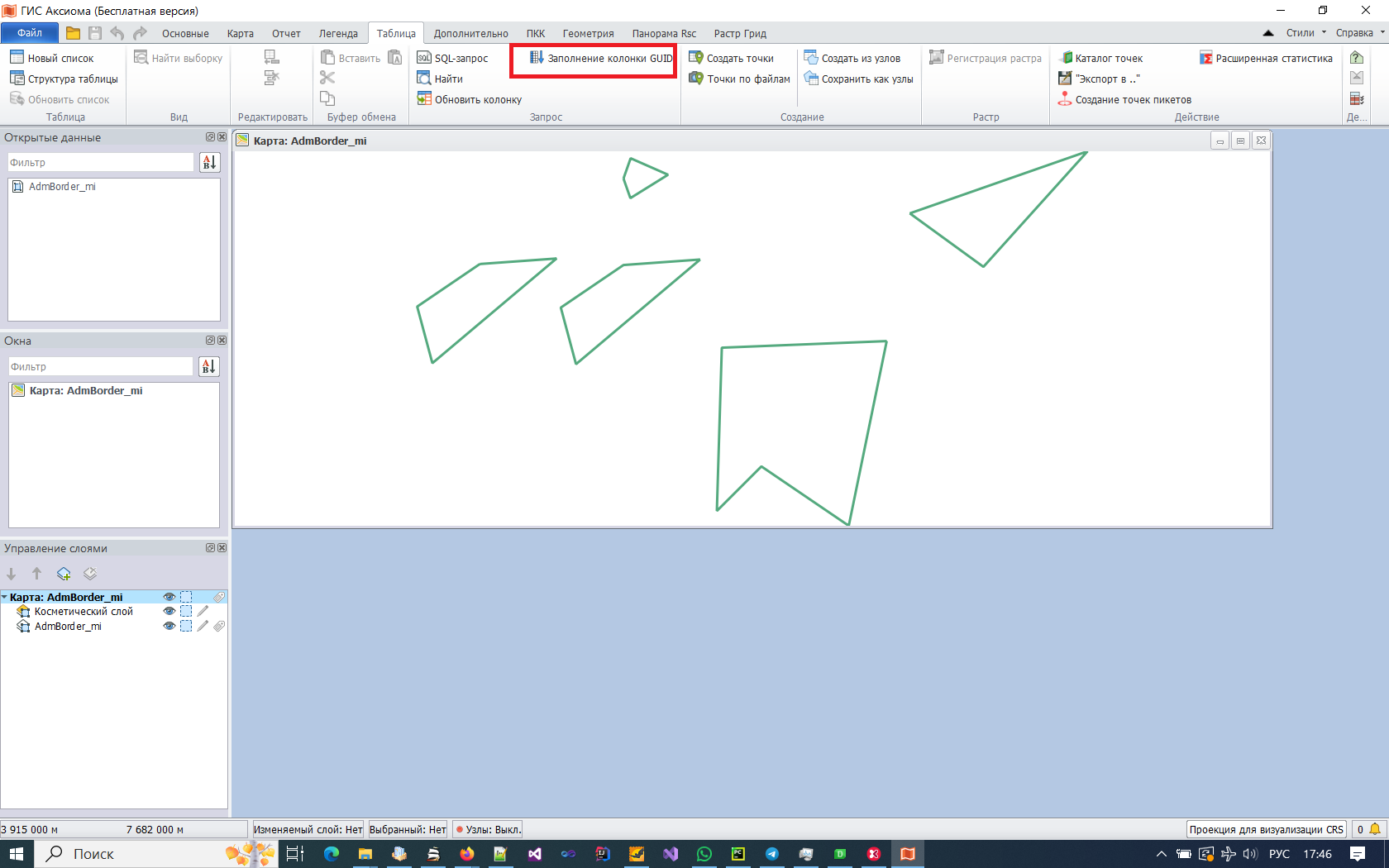Click the open folder icon in quick access
This screenshot has width=1389, height=868.
coord(73,33)
